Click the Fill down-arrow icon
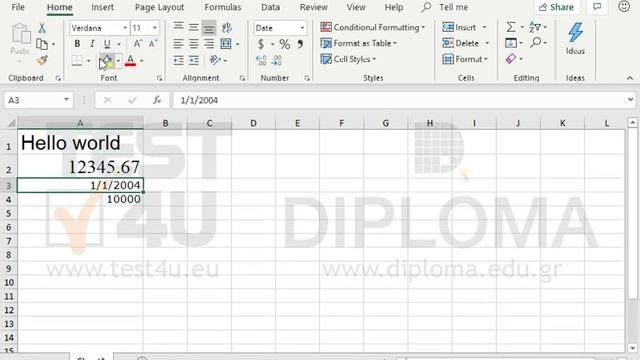The width and height of the screenshot is (640, 360). [511, 43]
